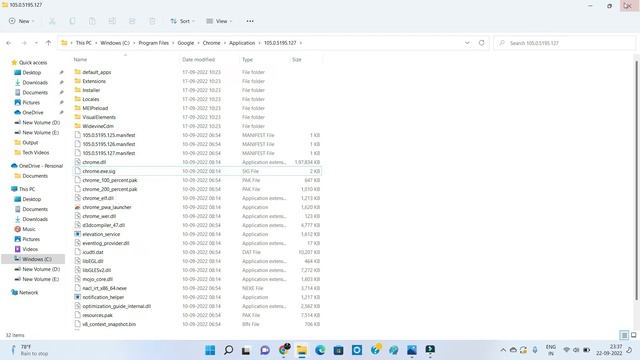Screen dimensions: 640x360
Task: Go back with the back arrow
Action: (9, 43)
